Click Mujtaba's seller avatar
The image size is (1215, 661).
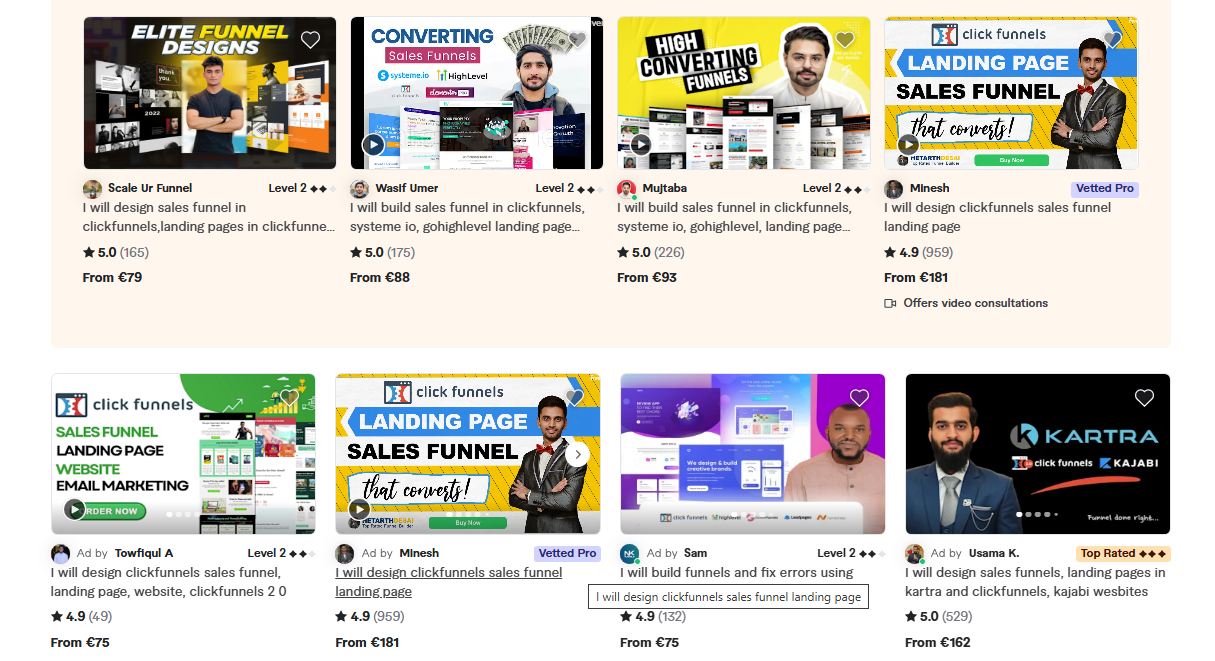point(627,189)
